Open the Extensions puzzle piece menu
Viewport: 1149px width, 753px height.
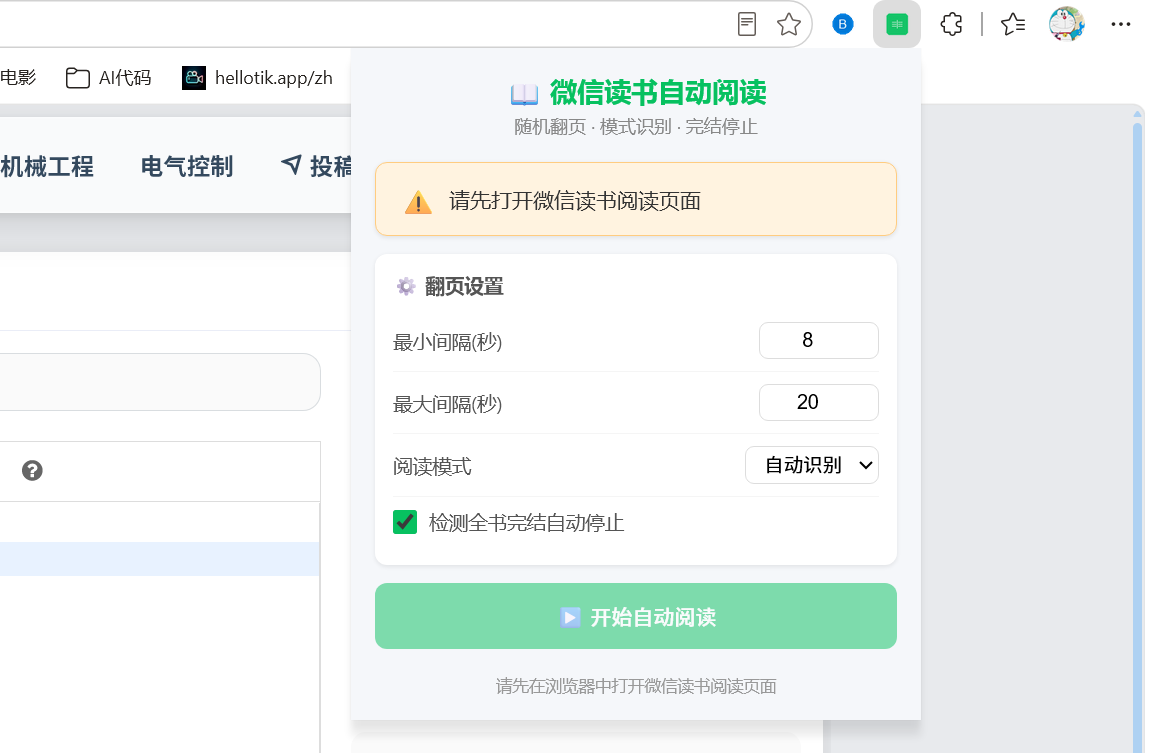point(951,24)
